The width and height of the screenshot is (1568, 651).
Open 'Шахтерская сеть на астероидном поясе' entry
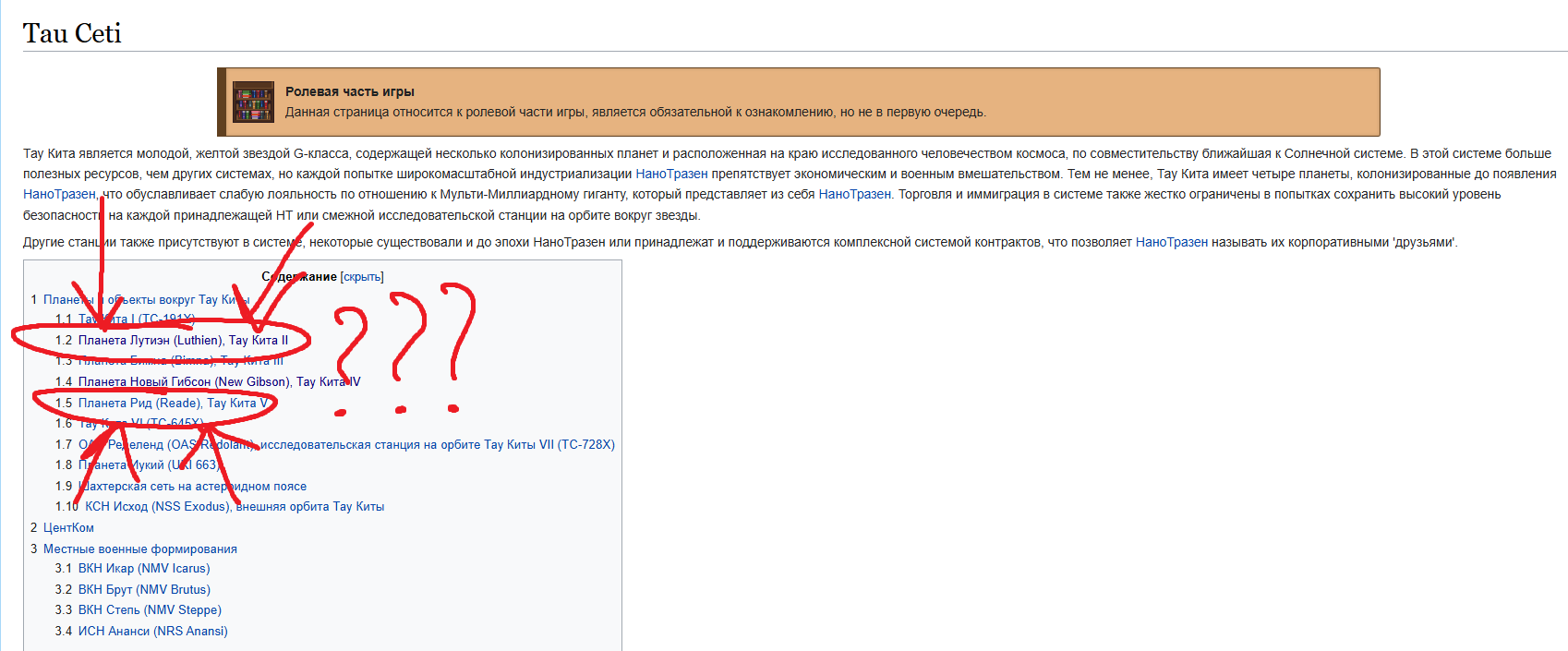point(192,487)
